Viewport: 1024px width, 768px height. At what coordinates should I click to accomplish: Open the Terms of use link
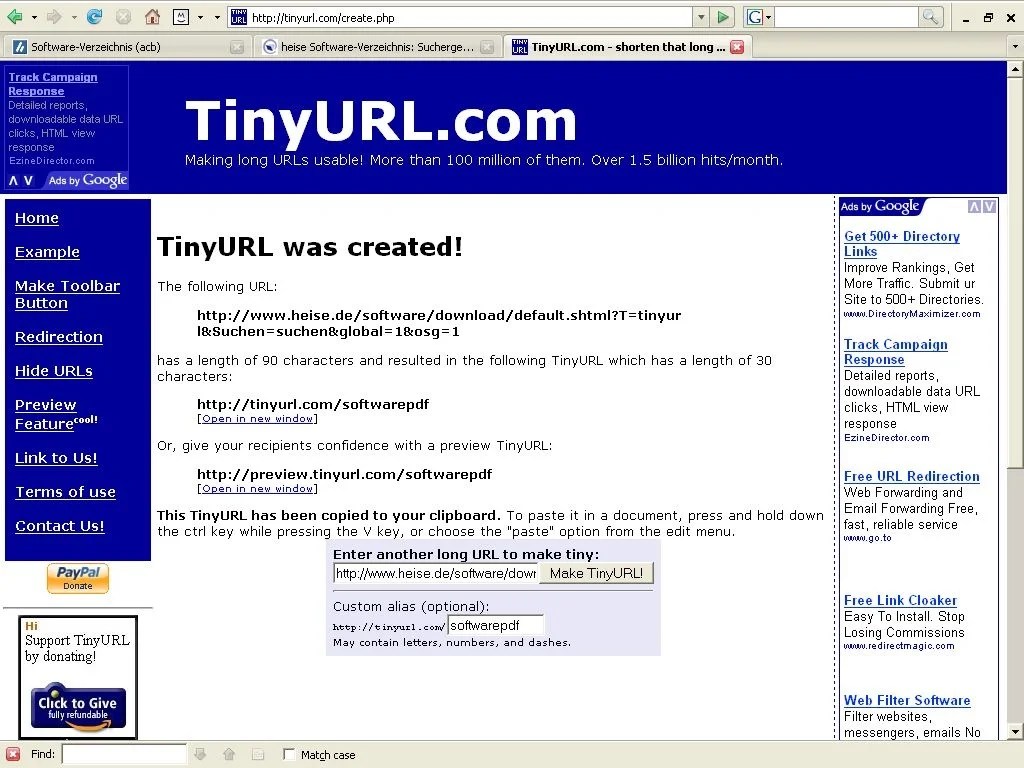tap(65, 492)
